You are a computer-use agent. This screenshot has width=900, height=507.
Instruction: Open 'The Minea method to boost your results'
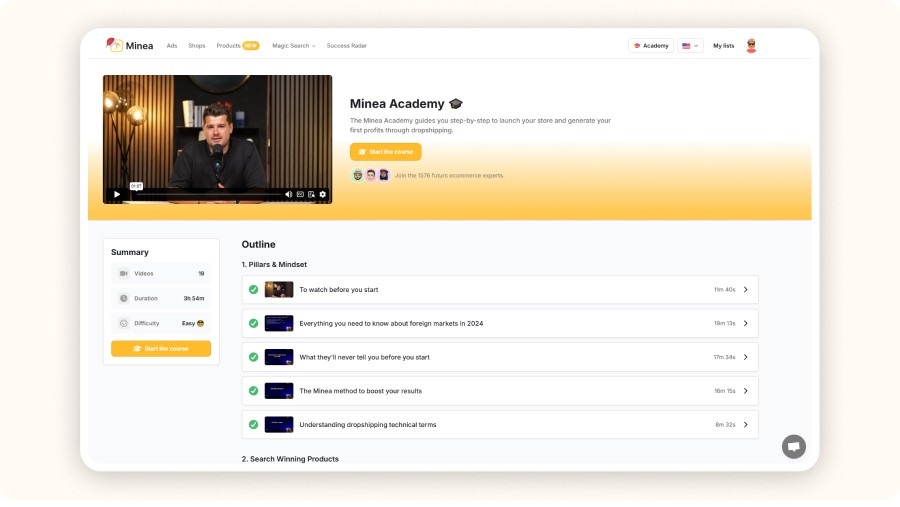pyautogui.click(x=500, y=391)
